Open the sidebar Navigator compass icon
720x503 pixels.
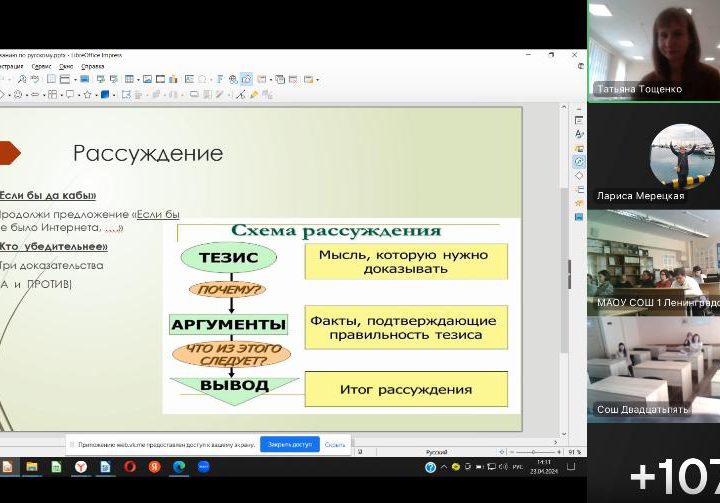click(578, 162)
